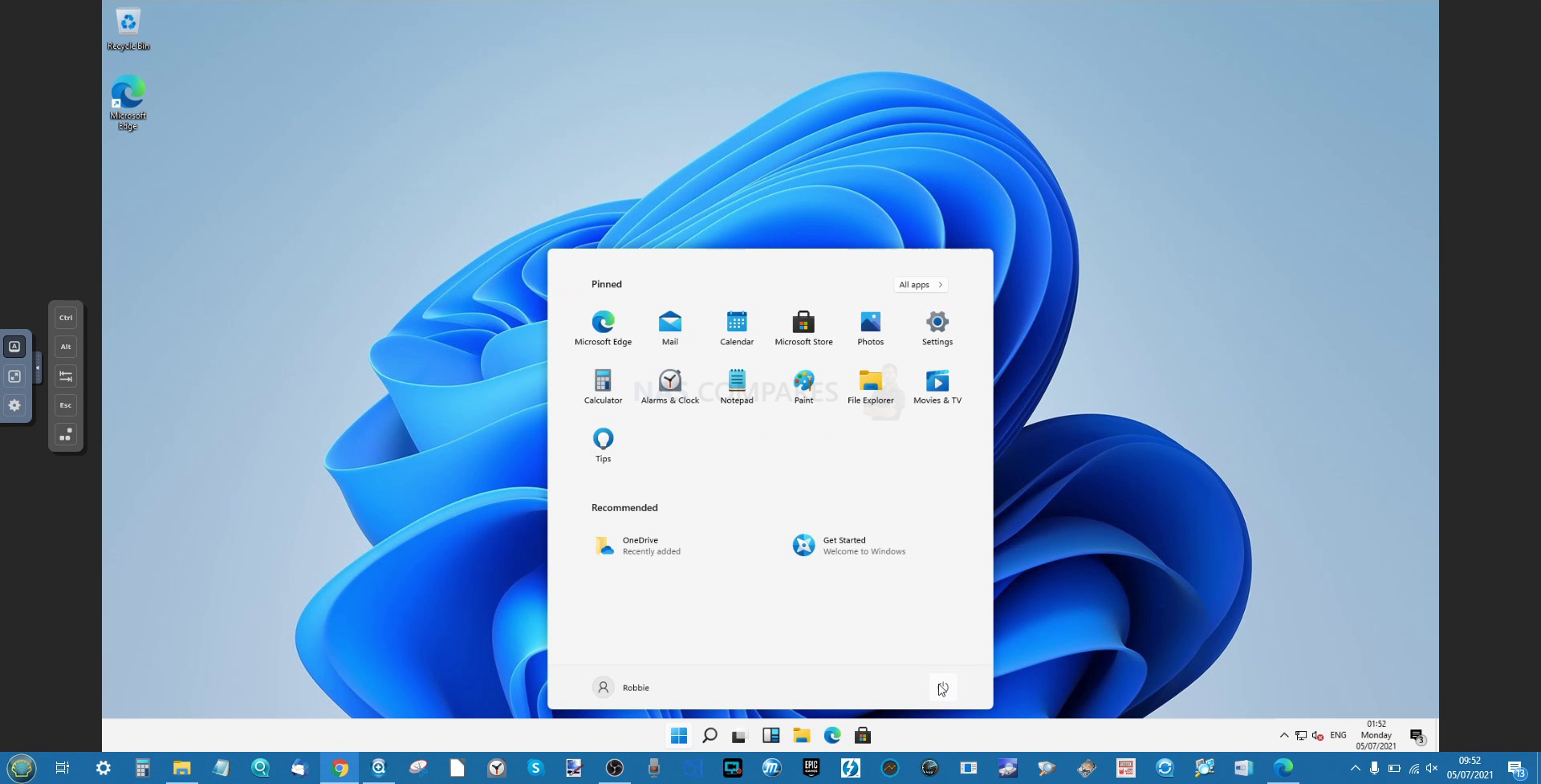The image size is (1541, 784).
Task: Open Task View on Windows 11 taskbar
Action: (x=739, y=735)
